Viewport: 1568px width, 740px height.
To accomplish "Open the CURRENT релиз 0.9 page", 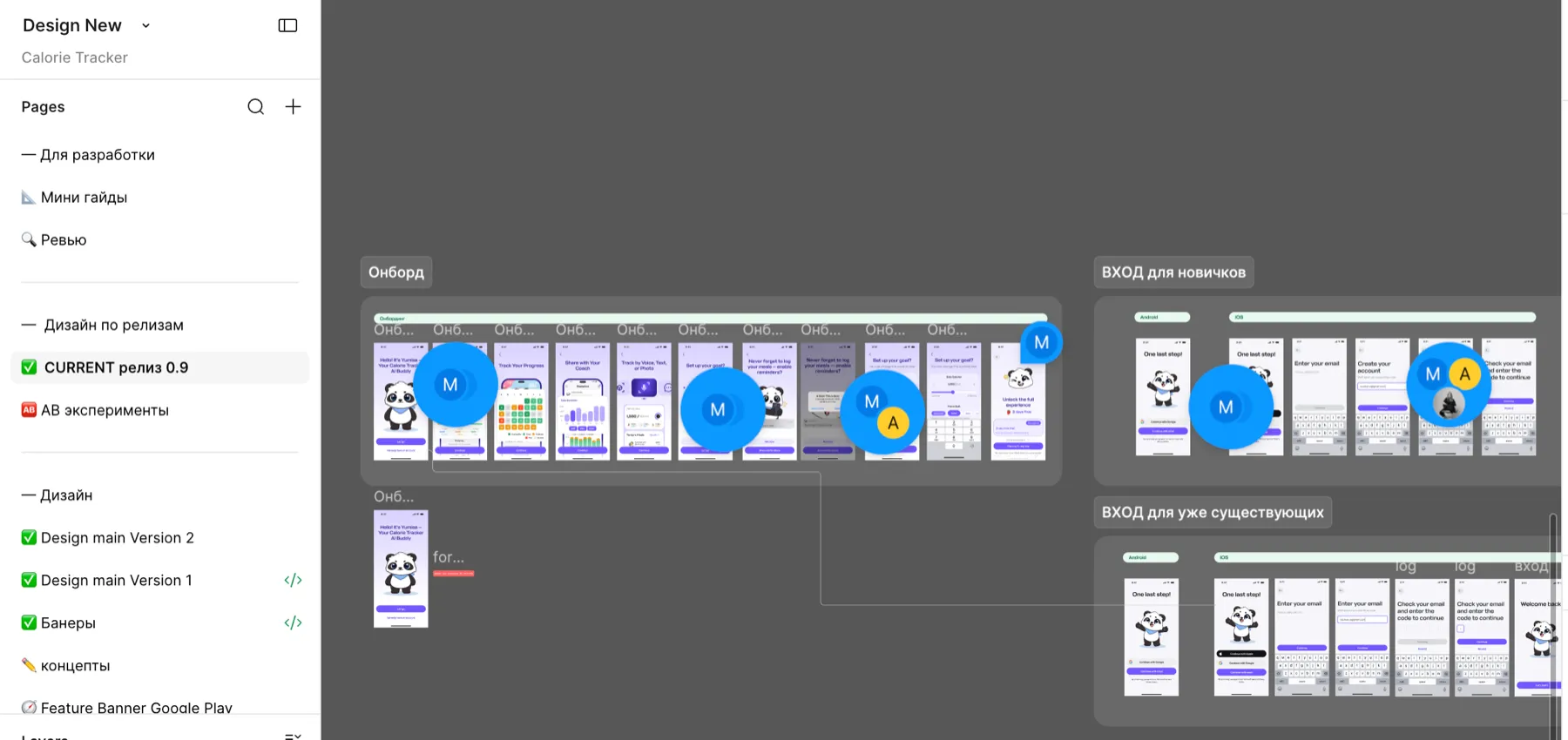I will (160, 367).
